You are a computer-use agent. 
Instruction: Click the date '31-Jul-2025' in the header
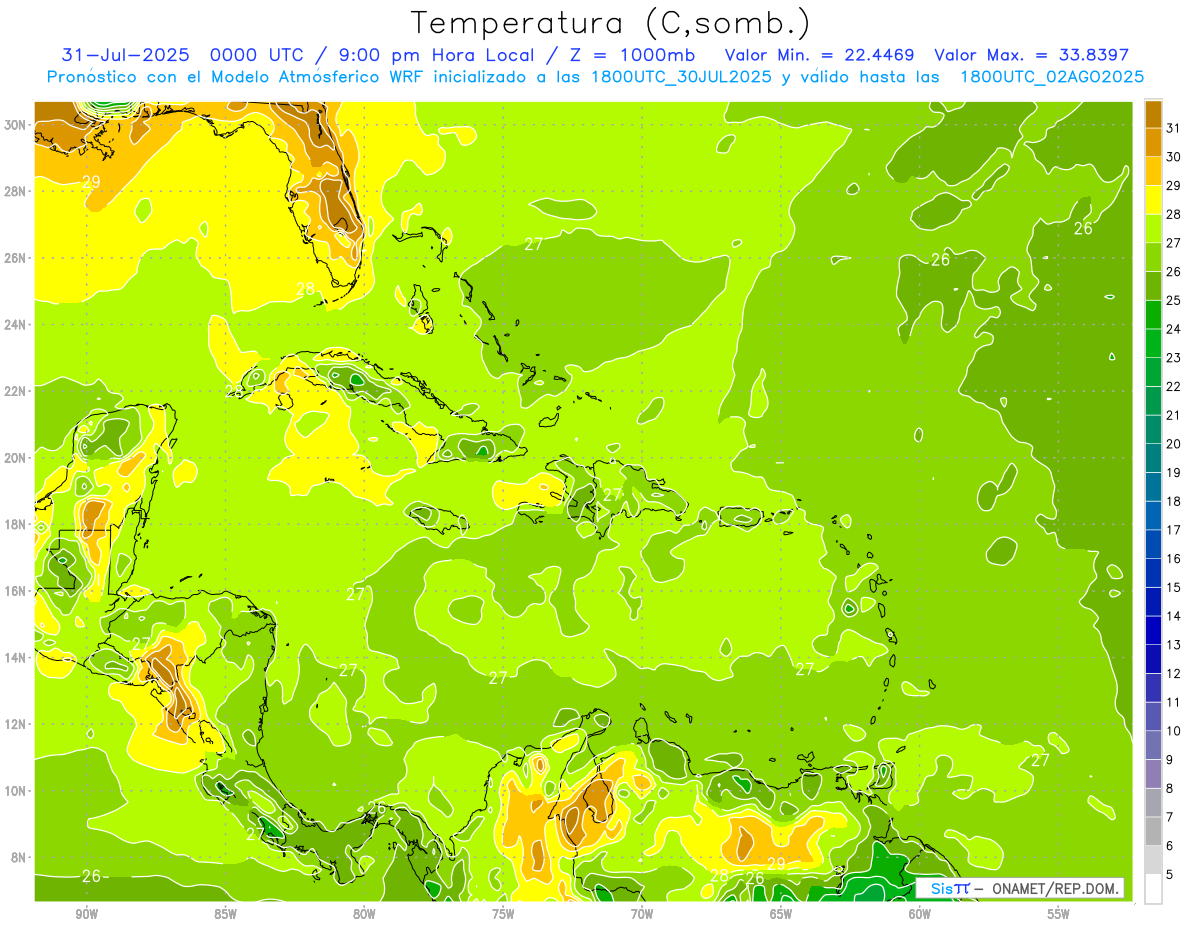click(126, 54)
